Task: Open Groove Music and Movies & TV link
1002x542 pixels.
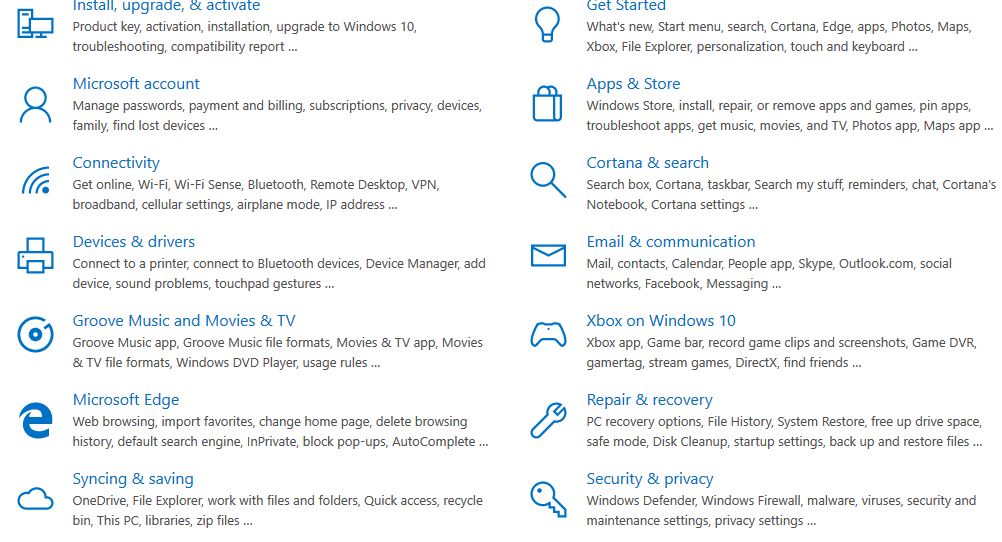Action: (184, 321)
